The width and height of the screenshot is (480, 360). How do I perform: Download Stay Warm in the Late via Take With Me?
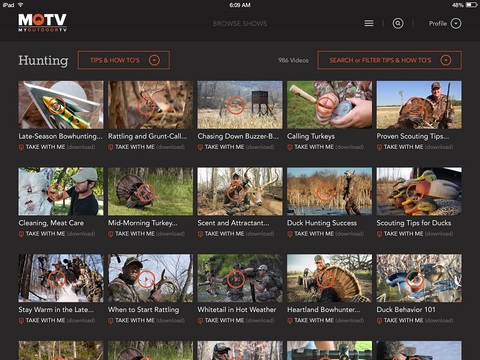tap(57, 321)
